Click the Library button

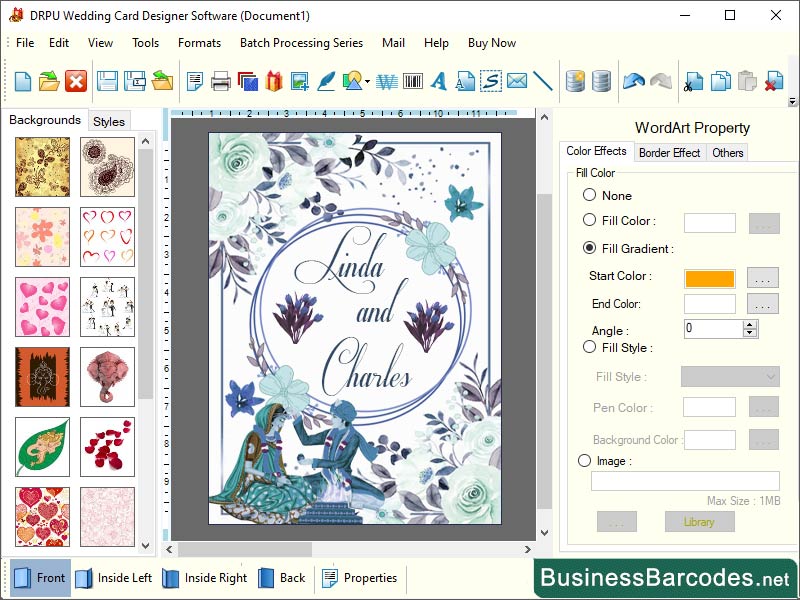point(699,521)
